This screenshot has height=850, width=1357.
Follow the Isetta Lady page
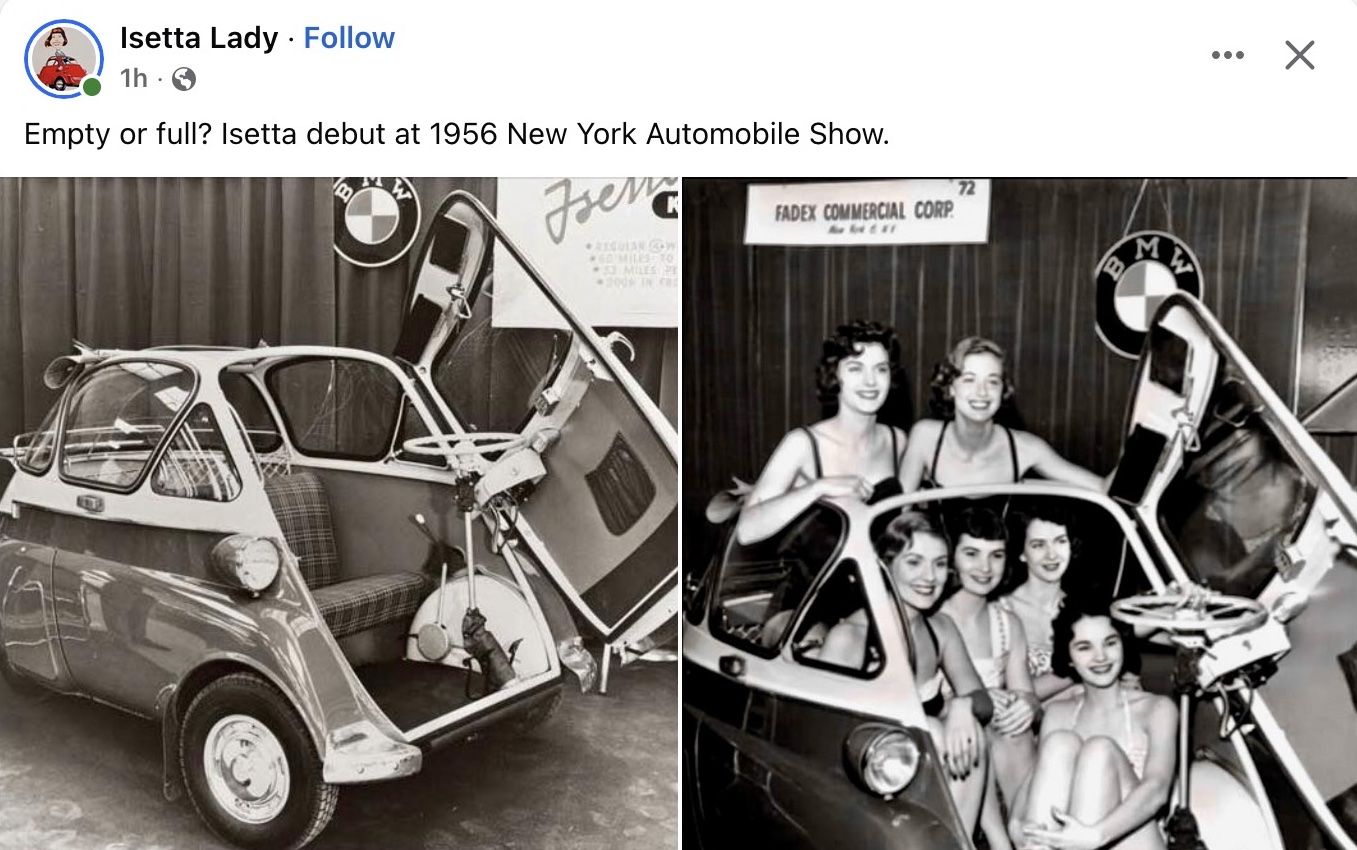[349, 38]
